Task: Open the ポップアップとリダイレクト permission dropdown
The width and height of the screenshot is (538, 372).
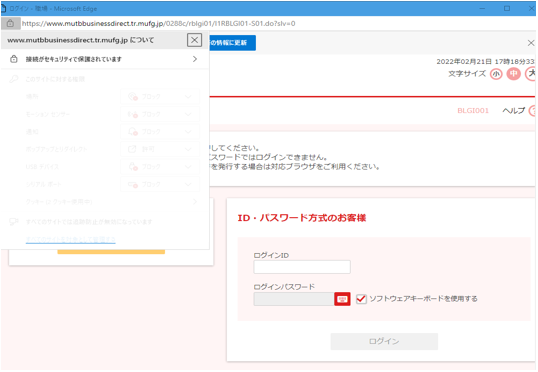Action: tap(160, 149)
